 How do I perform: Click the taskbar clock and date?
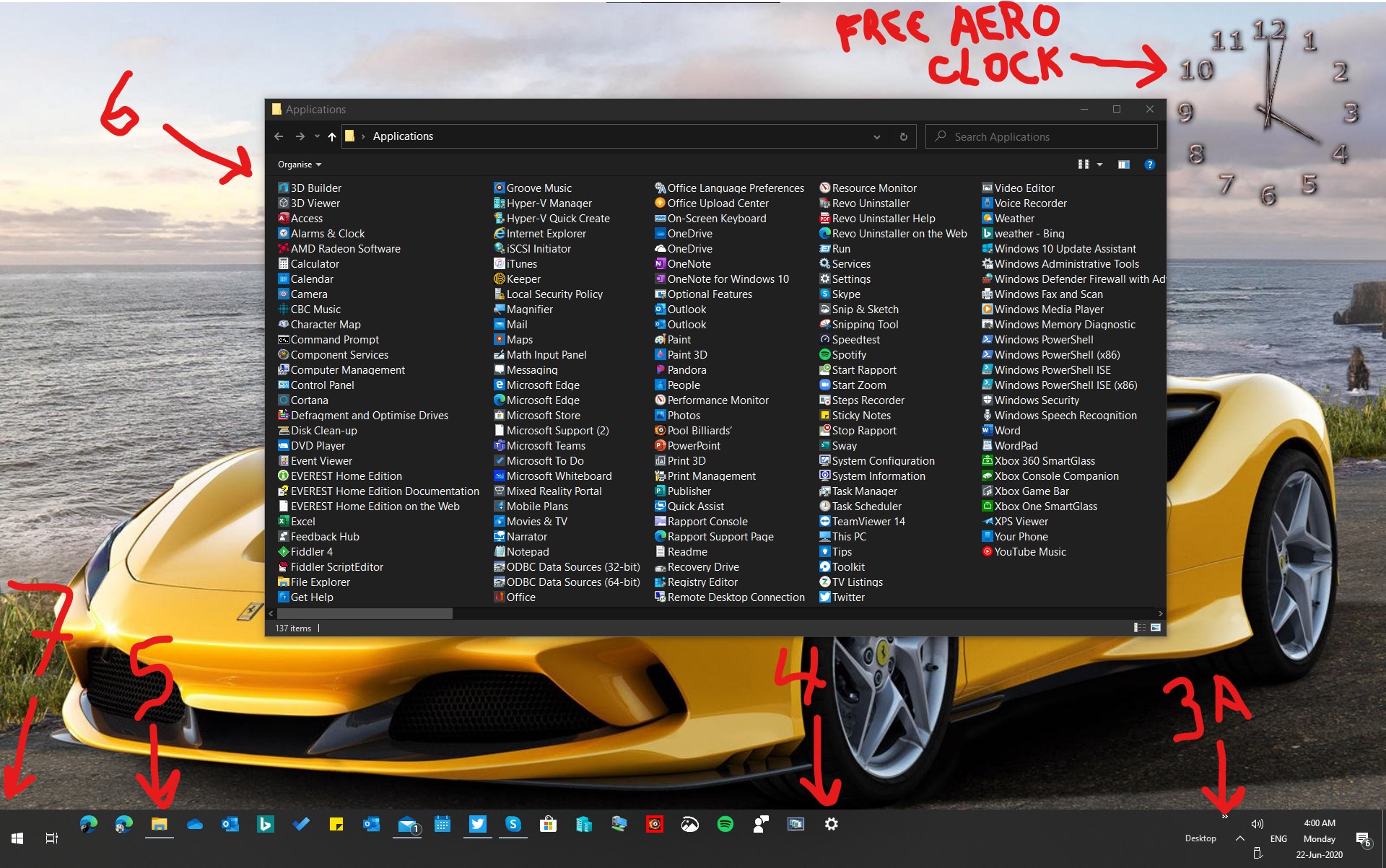coord(1320,838)
